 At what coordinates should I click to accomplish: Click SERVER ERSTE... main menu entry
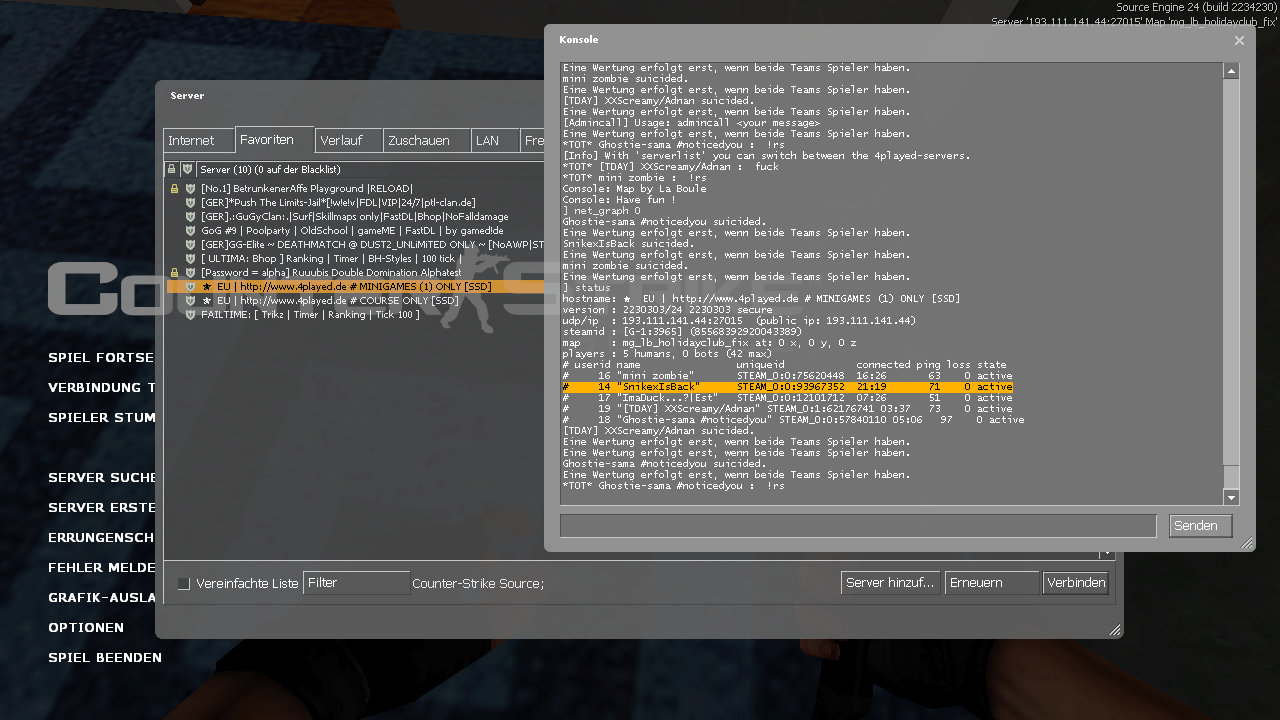pos(102,508)
